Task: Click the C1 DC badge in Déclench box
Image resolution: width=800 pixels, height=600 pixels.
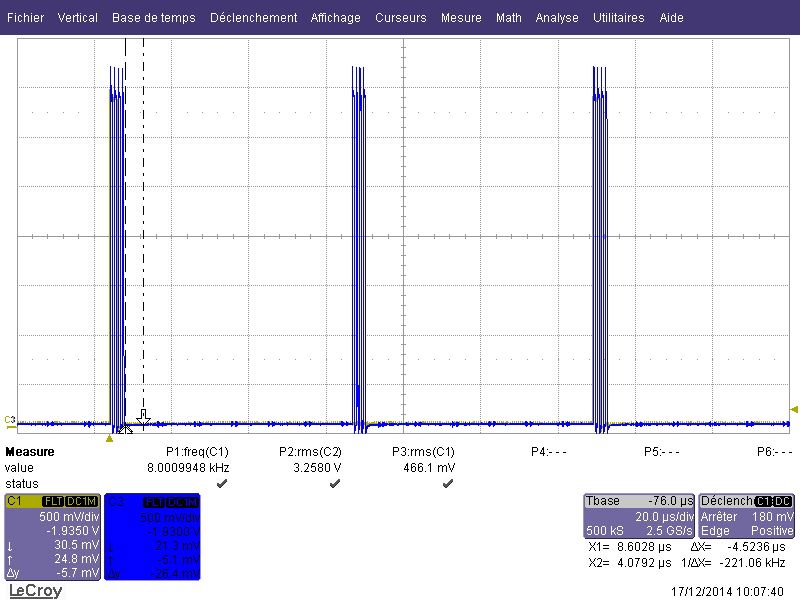Action: point(773,502)
